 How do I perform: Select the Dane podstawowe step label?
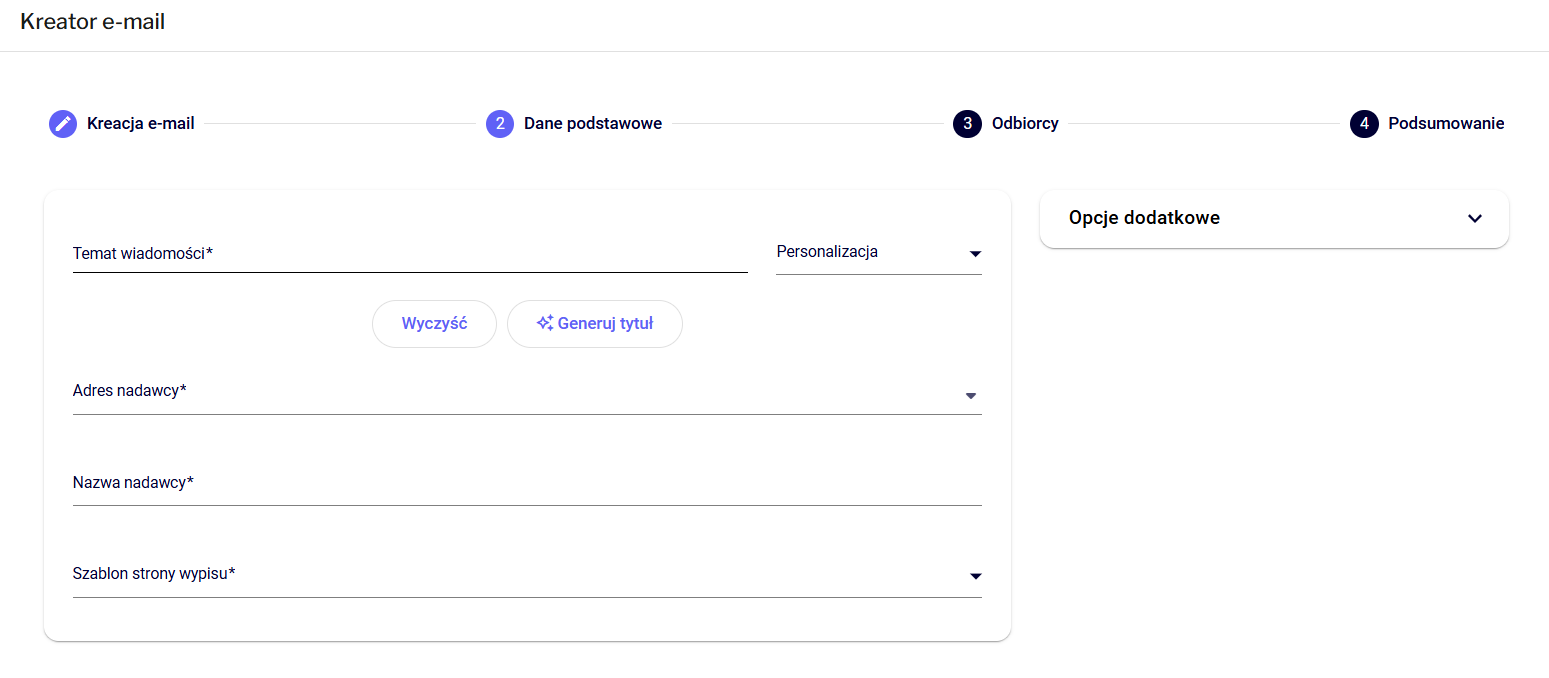click(x=592, y=124)
